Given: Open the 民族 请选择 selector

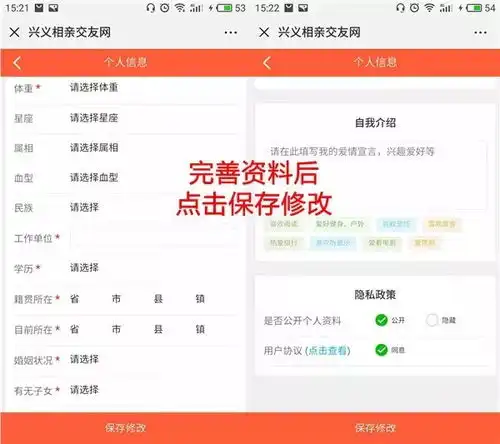Looking at the screenshot, I should click(84, 207).
